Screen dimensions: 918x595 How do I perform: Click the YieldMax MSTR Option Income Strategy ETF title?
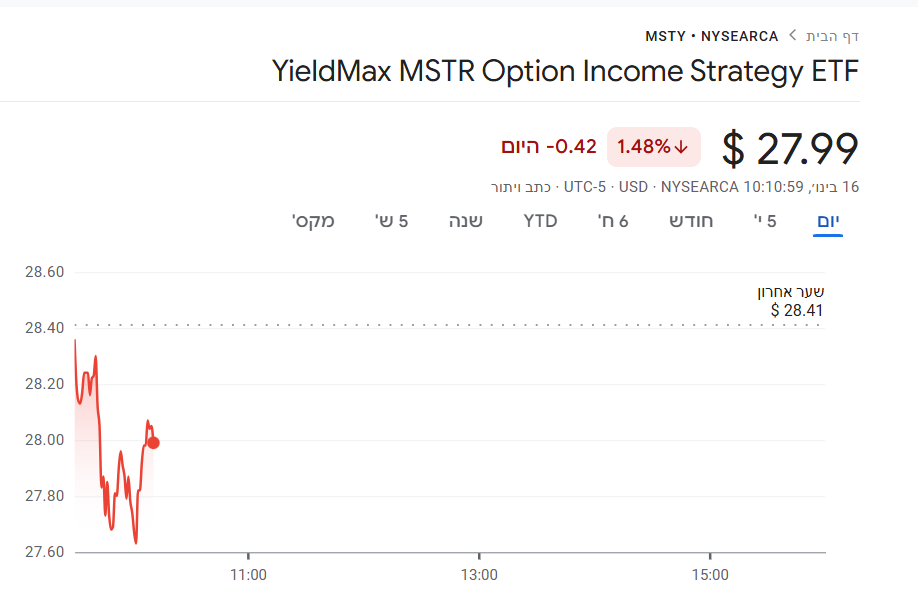pos(565,73)
